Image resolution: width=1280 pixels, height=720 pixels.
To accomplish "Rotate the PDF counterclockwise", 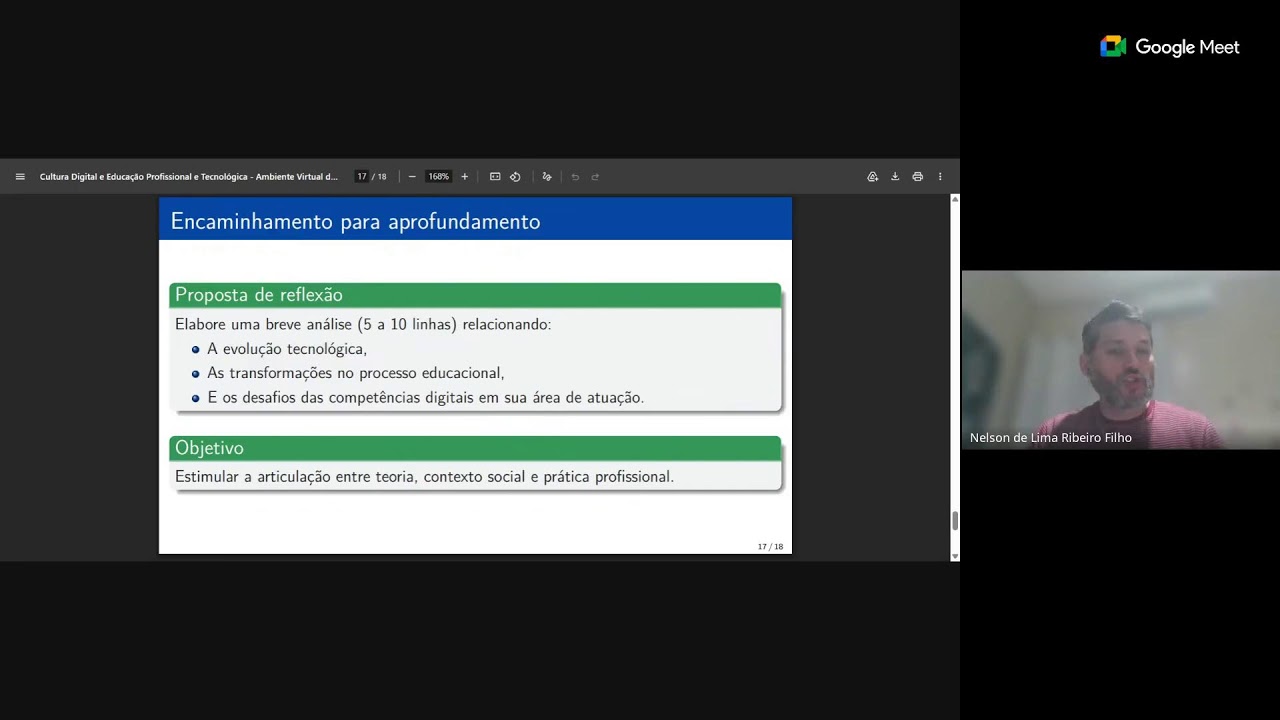I will pyautogui.click(x=515, y=177).
